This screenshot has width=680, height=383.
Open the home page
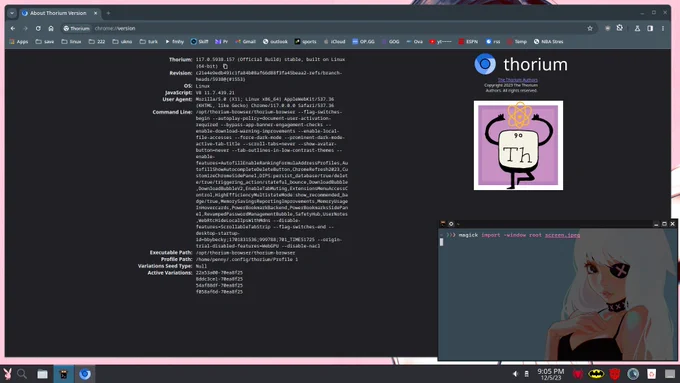(51, 28)
